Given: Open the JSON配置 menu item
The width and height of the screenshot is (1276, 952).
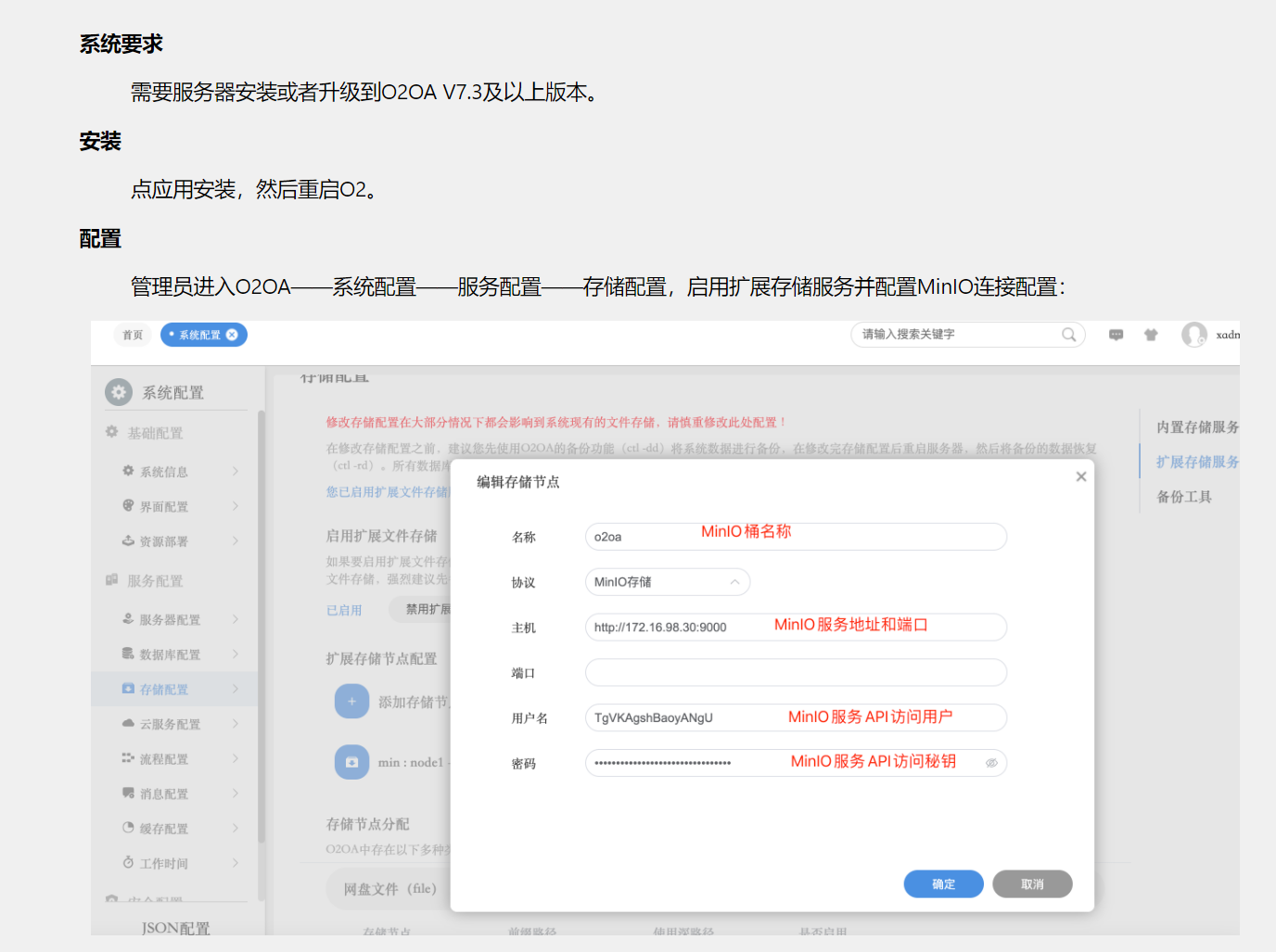Looking at the screenshot, I should coord(175,928).
